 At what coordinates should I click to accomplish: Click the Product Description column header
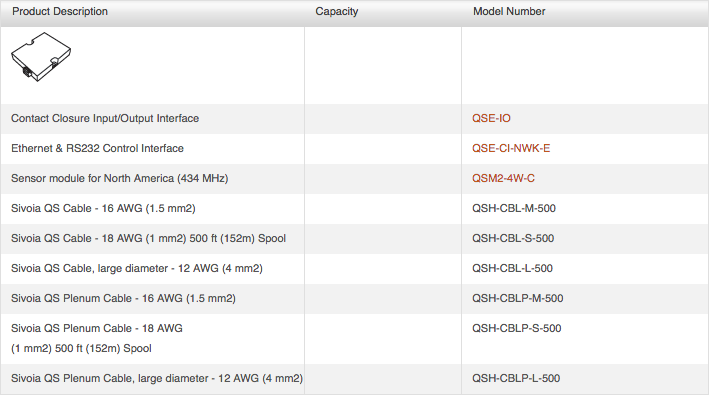60,11
